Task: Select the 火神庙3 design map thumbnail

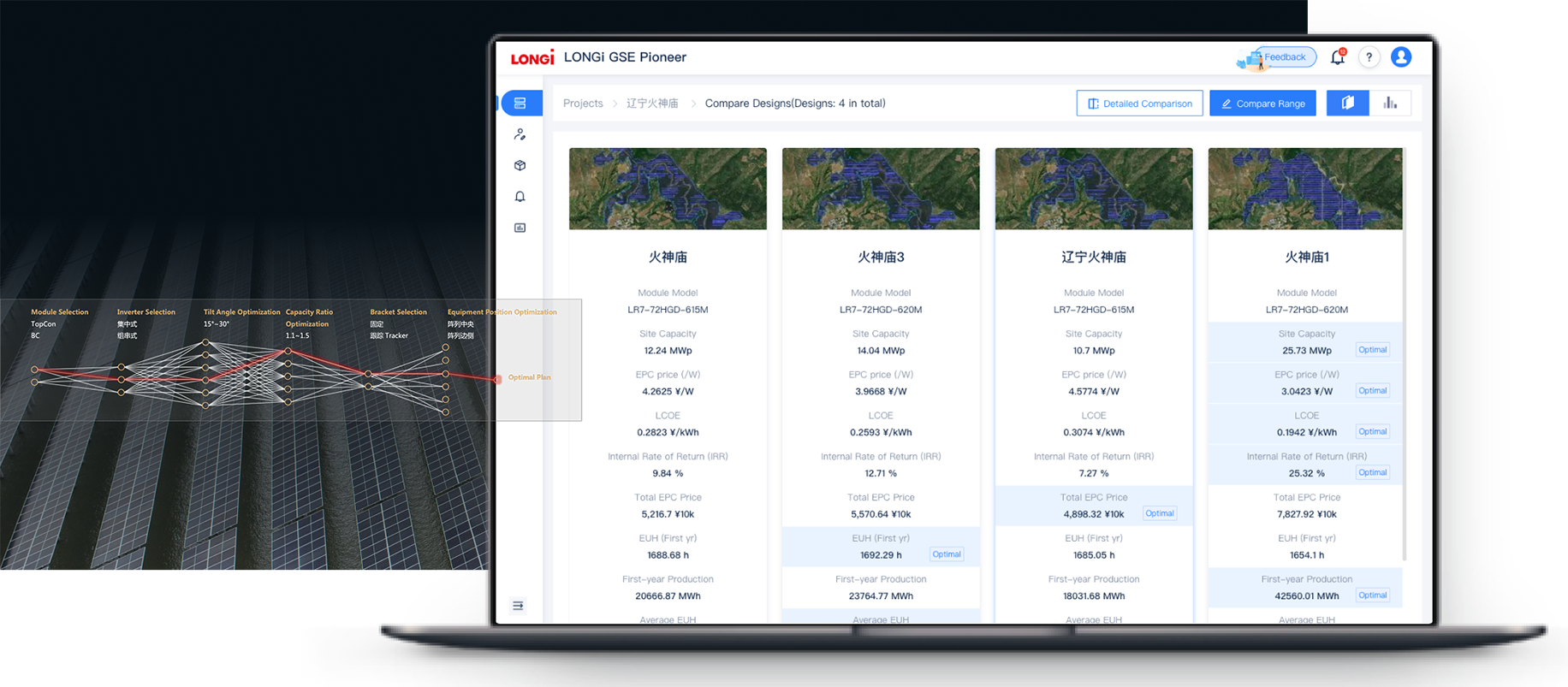Action: pos(881,188)
